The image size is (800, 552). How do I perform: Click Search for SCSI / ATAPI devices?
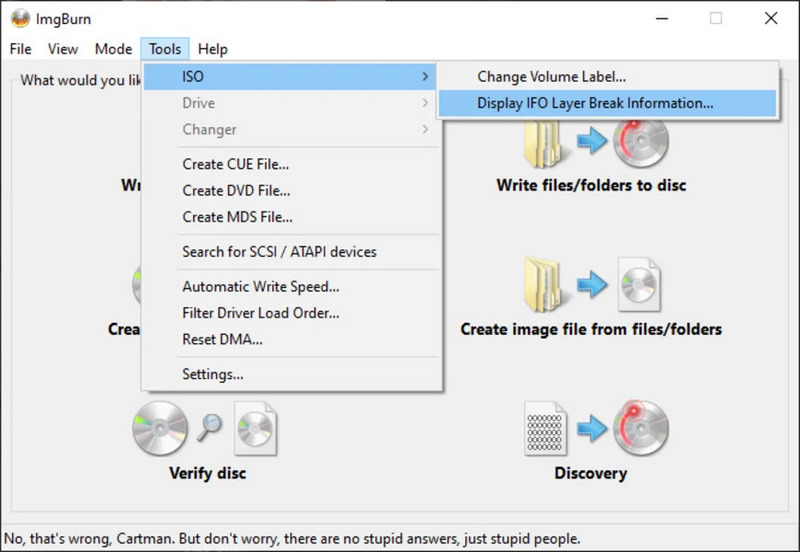[279, 252]
